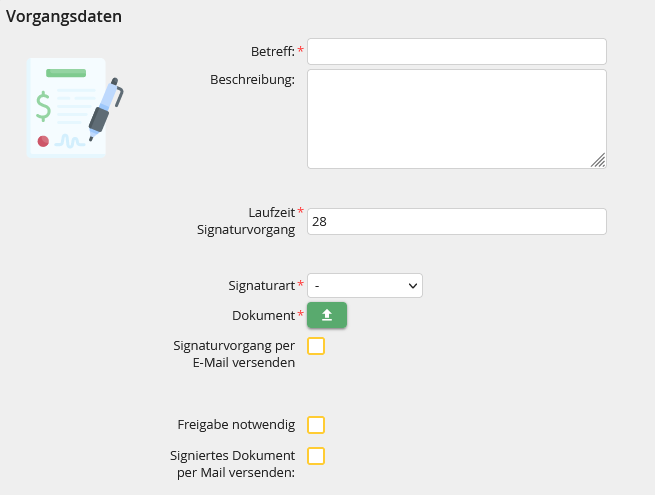
Task: Click the Signaturart label text
Action: click(x=261, y=286)
